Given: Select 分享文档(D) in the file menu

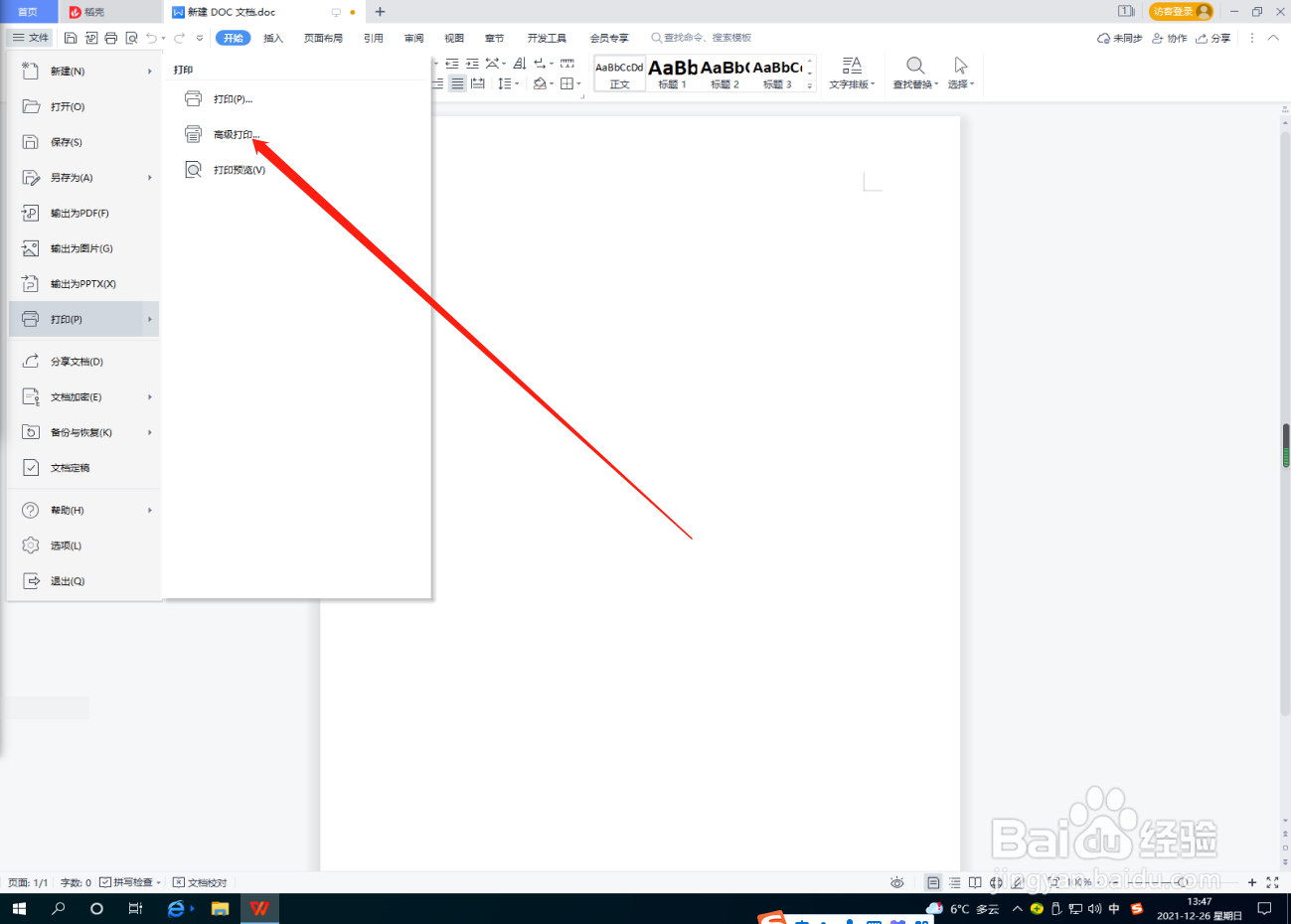Looking at the screenshot, I should pyautogui.click(x=83, y=362).
